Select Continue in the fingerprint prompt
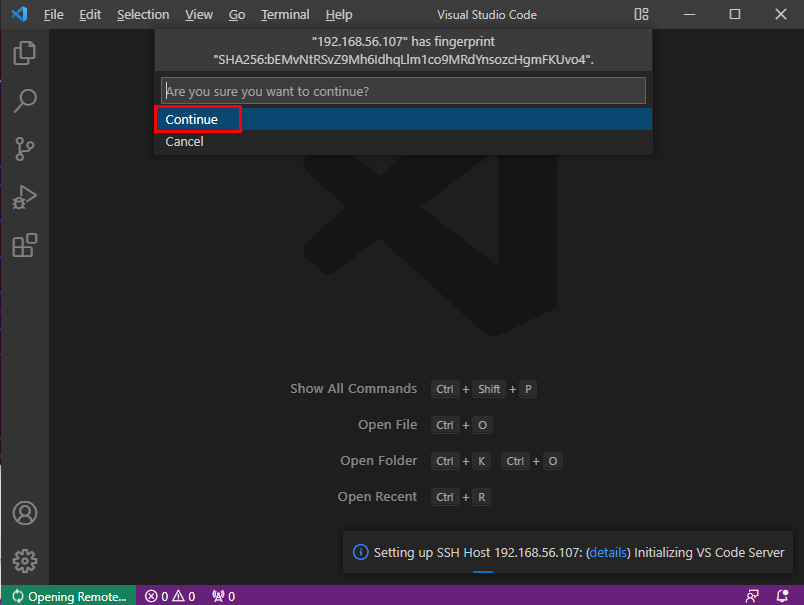Viewport: 804px width, 605px height. (403, 119)
